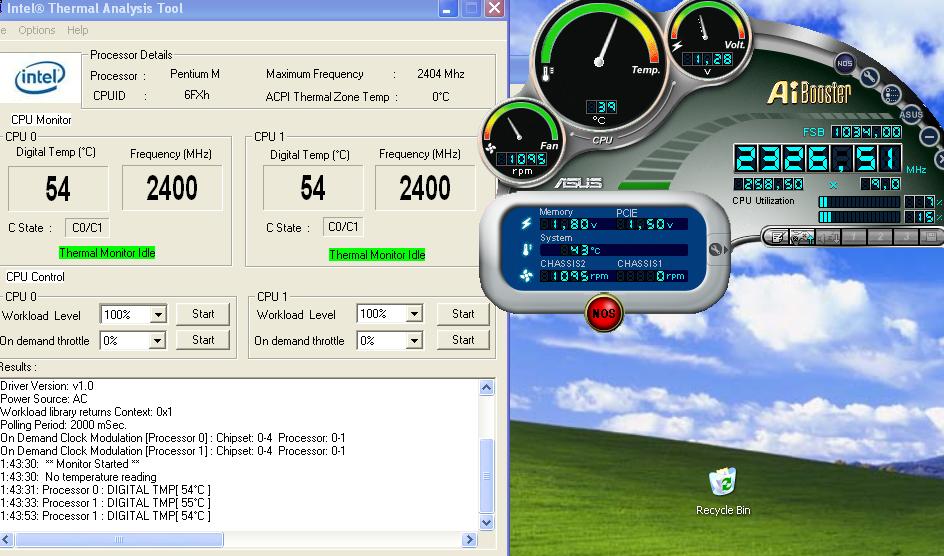Click CPUID value 6FXh
This screenshot has width=944, height=556.
[x=197, y=95]
